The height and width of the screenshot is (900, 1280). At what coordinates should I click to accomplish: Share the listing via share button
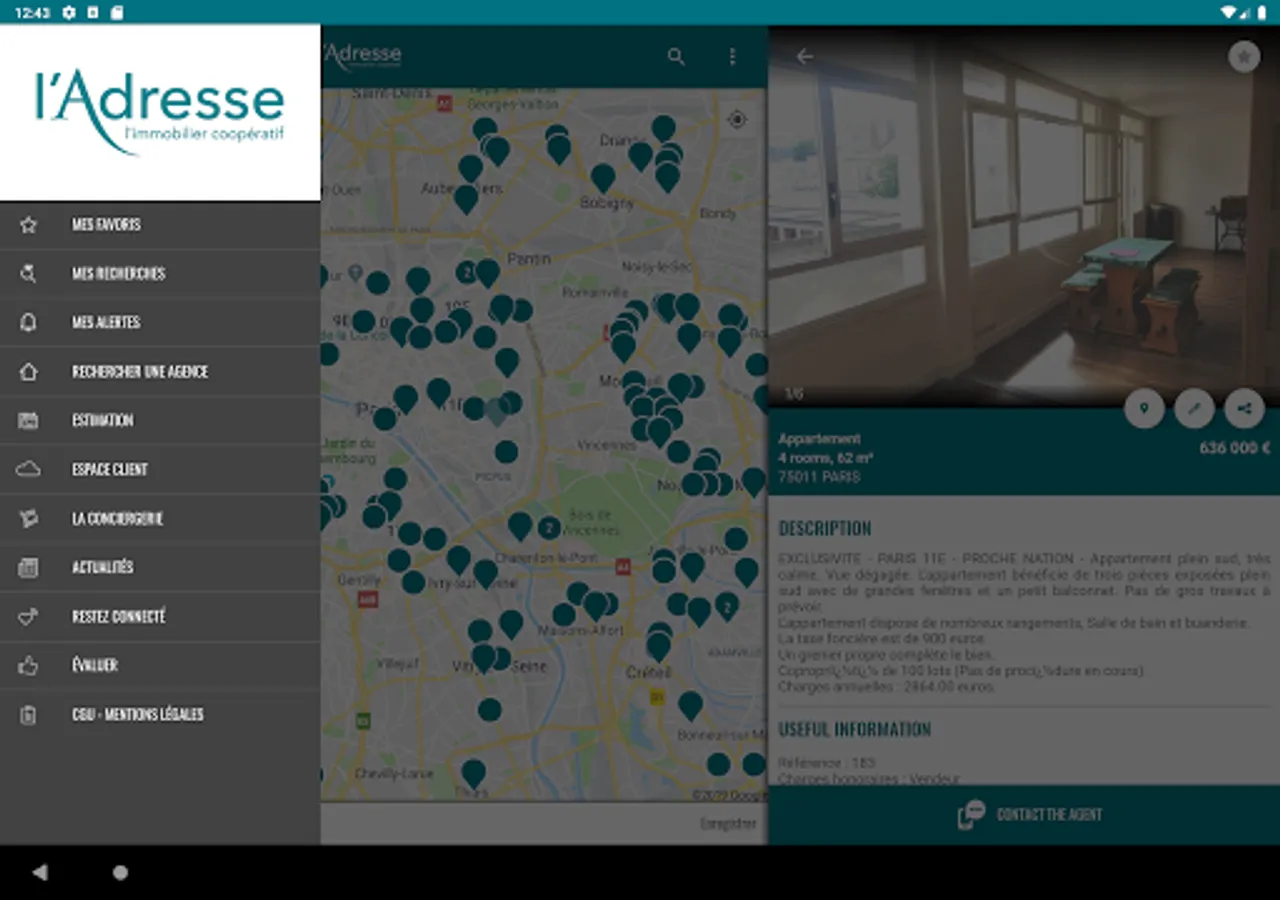tap(1244, 408)
